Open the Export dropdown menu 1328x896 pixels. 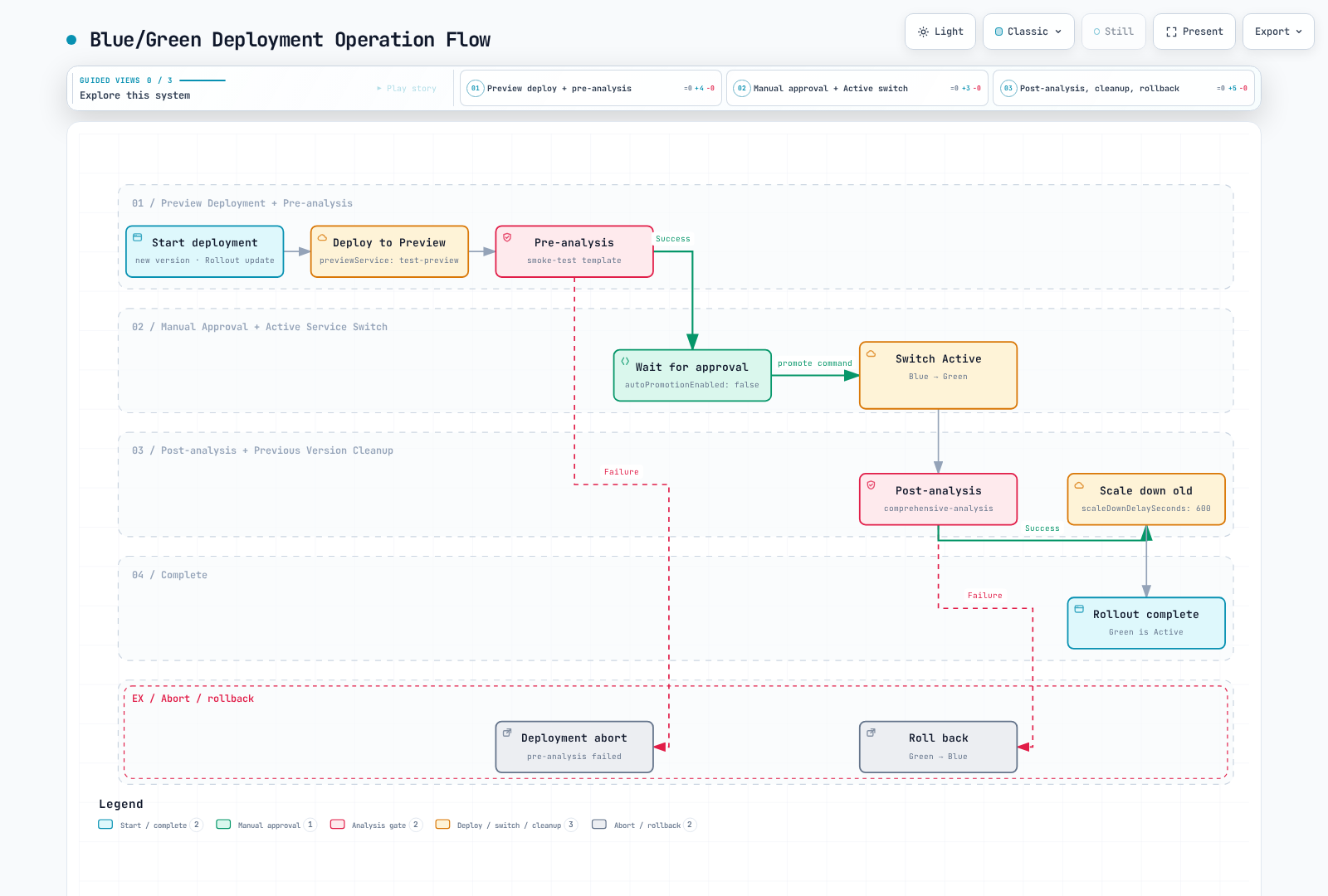coord(1278,32)
